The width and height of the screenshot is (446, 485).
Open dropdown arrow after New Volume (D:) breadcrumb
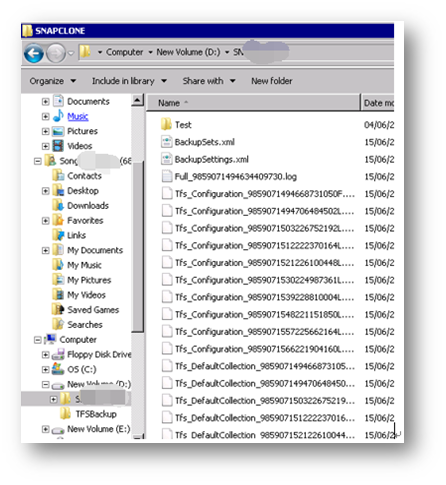pyautogui.click(x=227, y=52)
